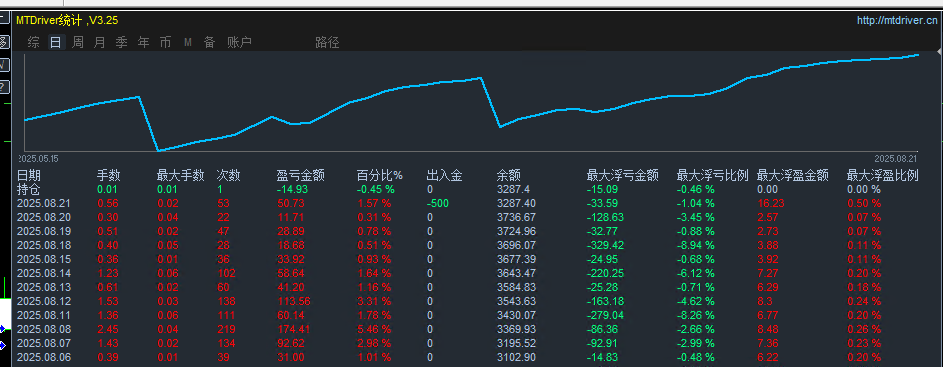Screen dimensions: 943x367
Task: Open the 备 notes tab
Action: point(209,43)
